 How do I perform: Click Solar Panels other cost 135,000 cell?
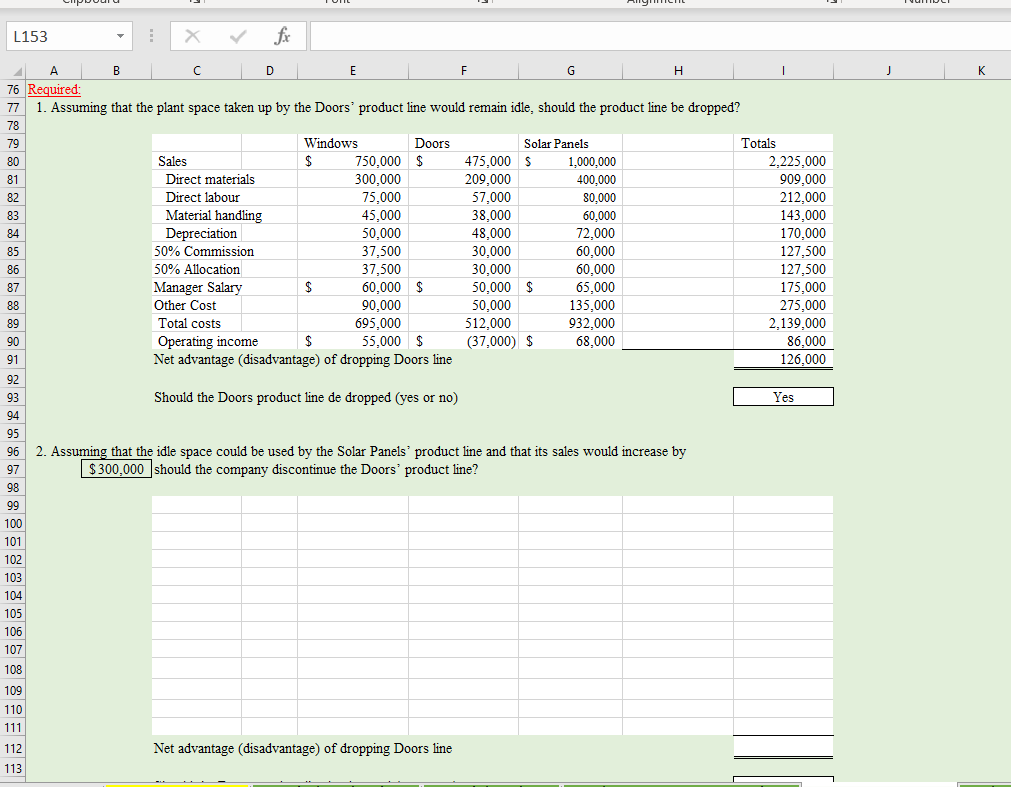click(571, 306)
